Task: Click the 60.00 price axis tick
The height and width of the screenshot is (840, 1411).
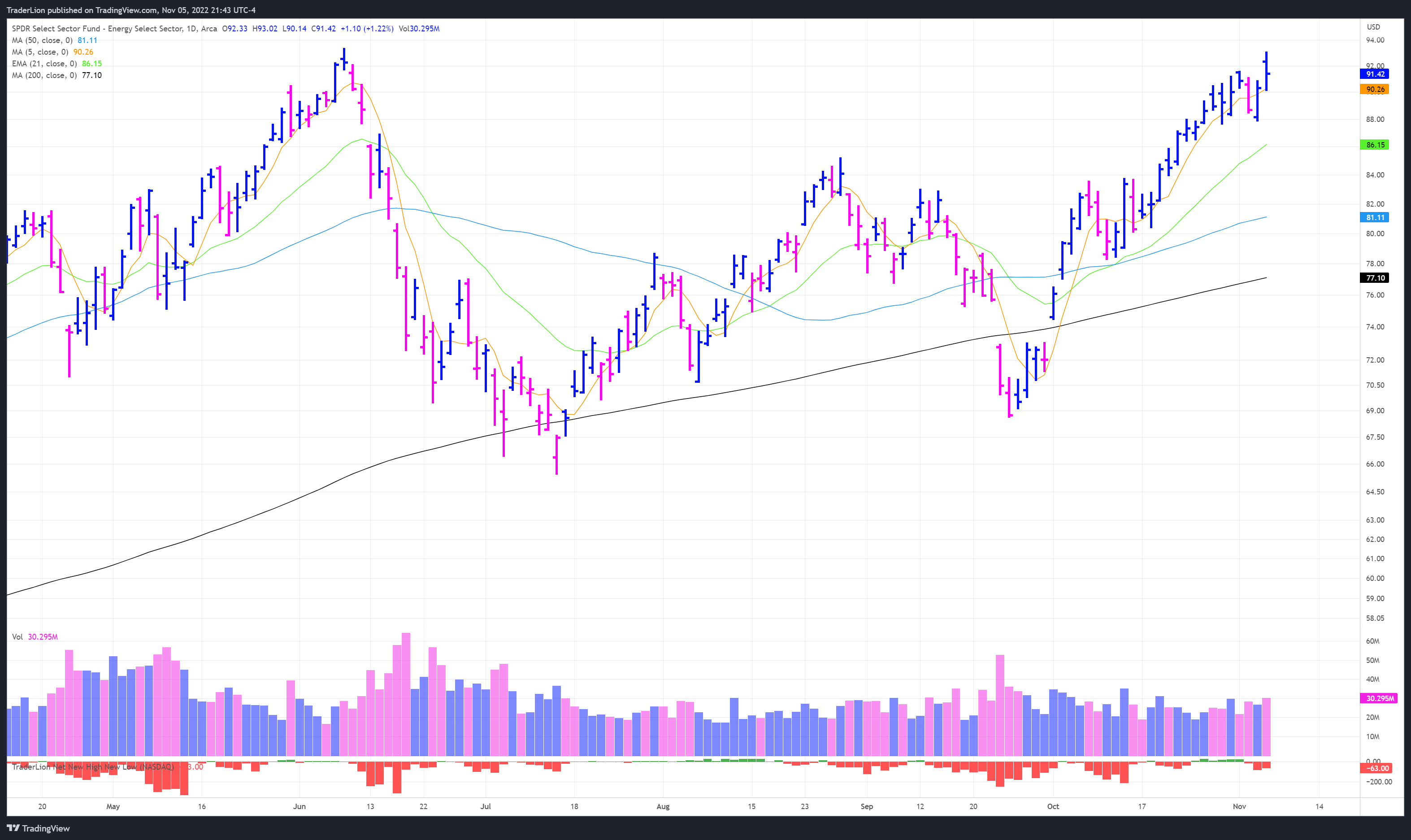Action: (x=1375, y=579)
